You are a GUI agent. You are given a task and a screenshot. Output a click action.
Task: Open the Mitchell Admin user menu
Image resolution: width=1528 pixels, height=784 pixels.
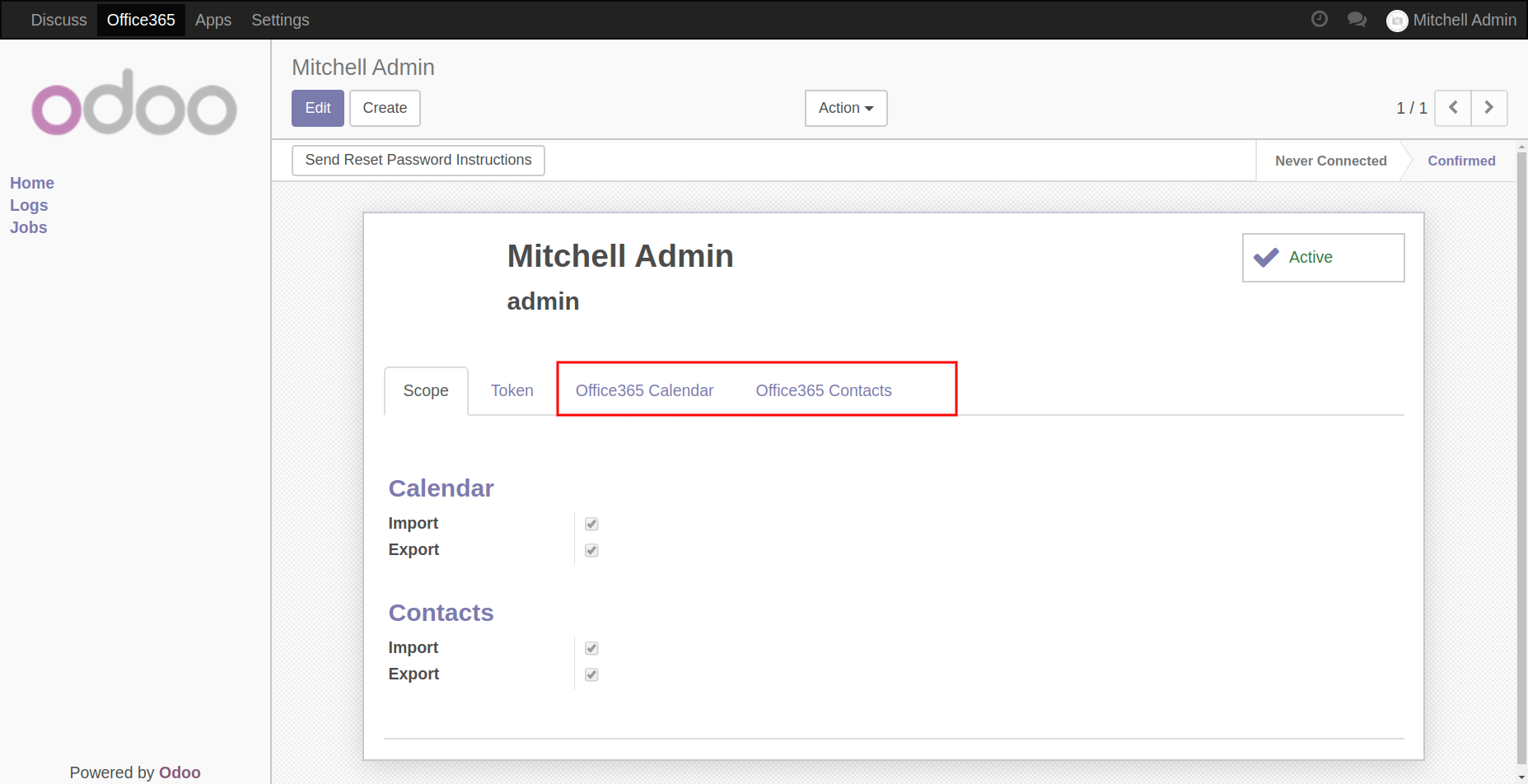pos(1464,20)
